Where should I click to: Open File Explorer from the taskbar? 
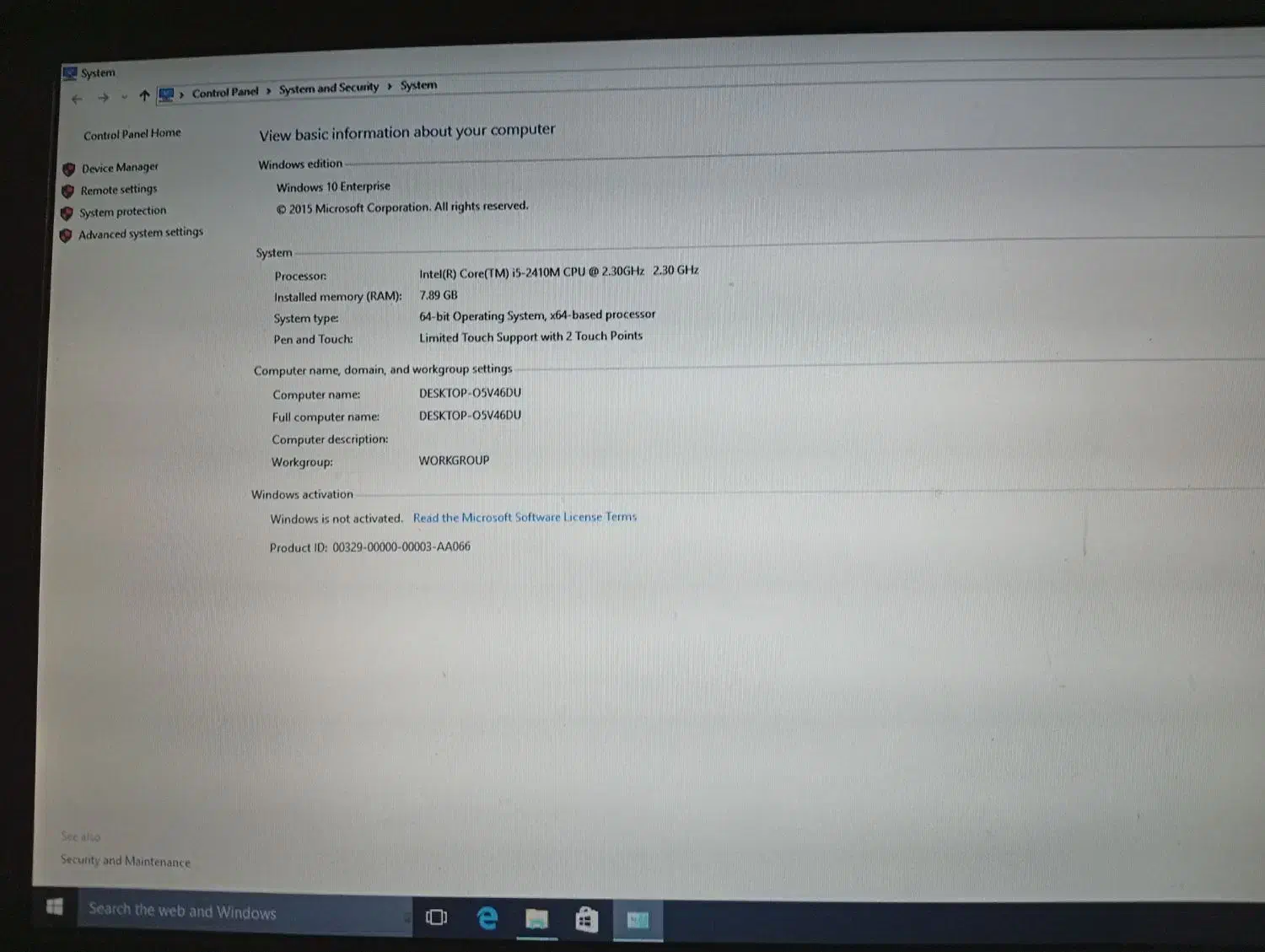[536, 918]
